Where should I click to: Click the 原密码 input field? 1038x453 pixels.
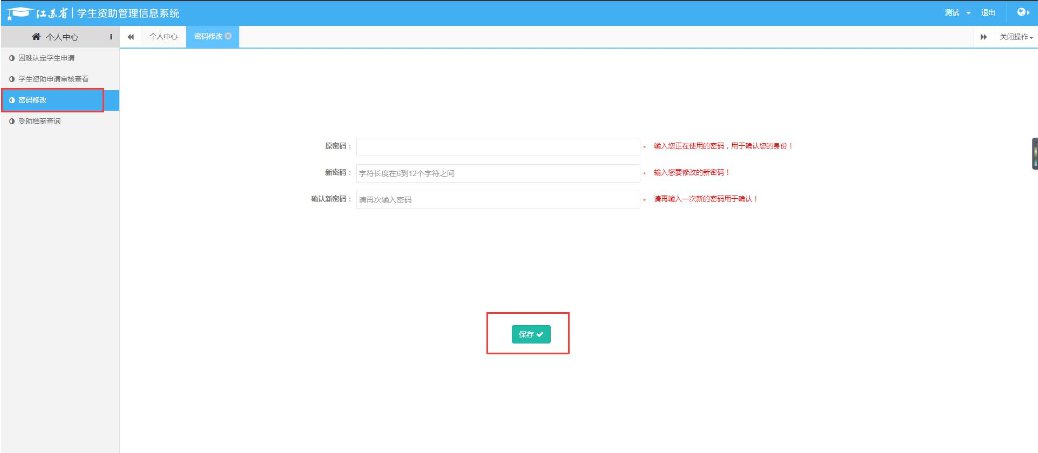point(497,146)
